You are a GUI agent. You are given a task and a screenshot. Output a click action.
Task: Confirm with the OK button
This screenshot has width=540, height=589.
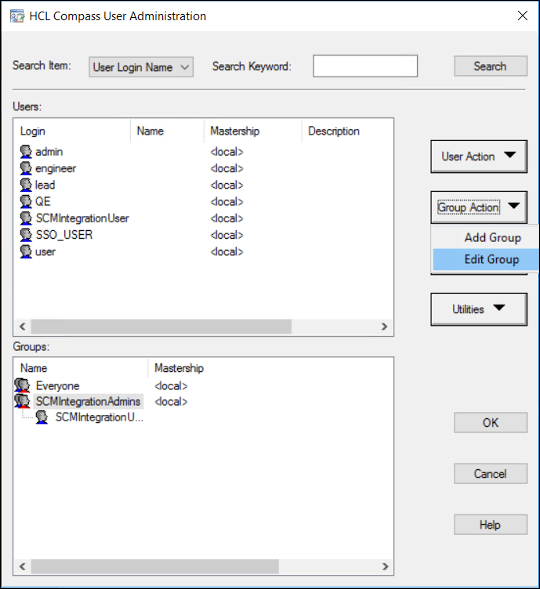point(490,423)
